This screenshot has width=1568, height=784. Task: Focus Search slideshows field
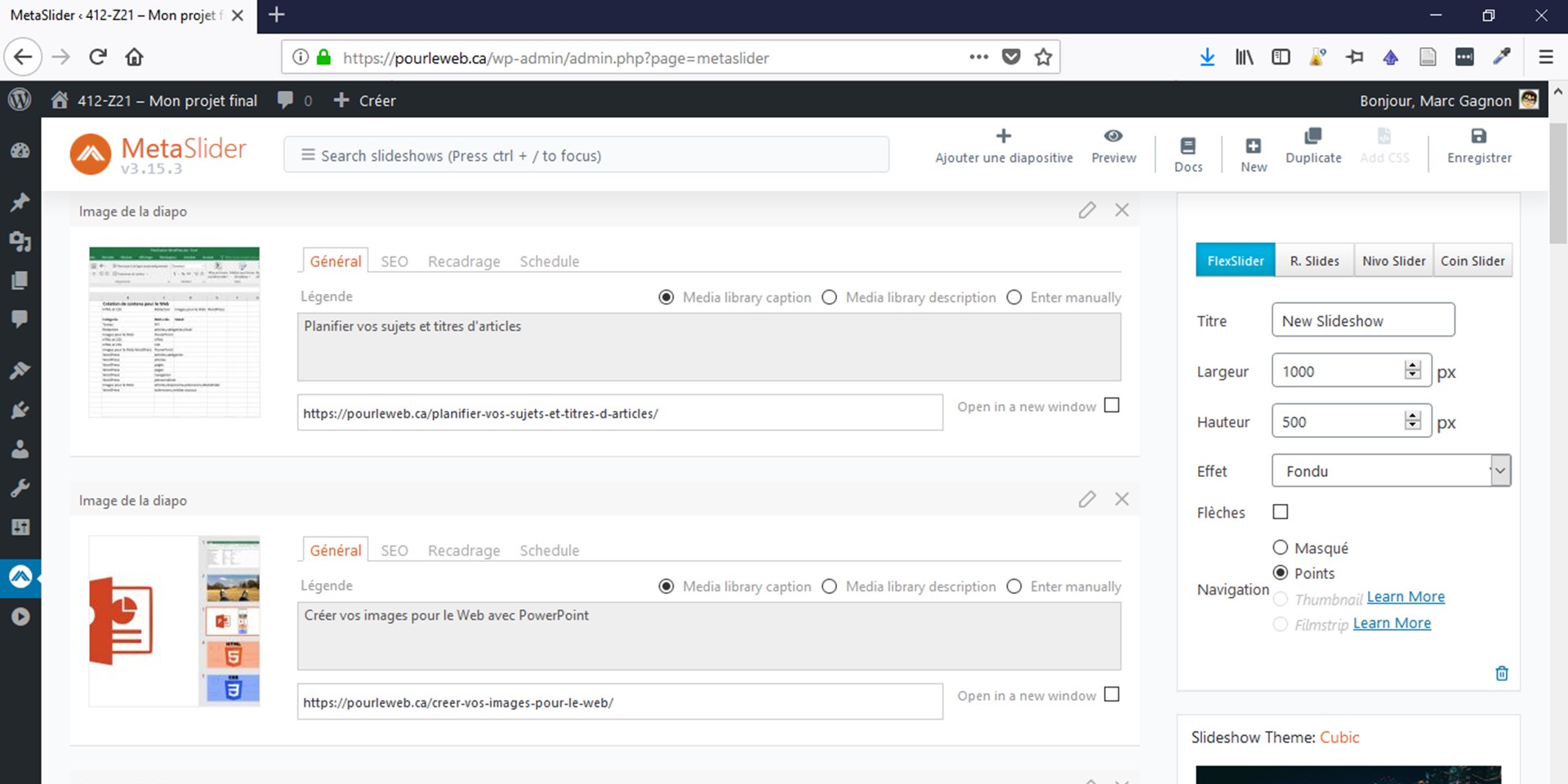tap(586, 155)
